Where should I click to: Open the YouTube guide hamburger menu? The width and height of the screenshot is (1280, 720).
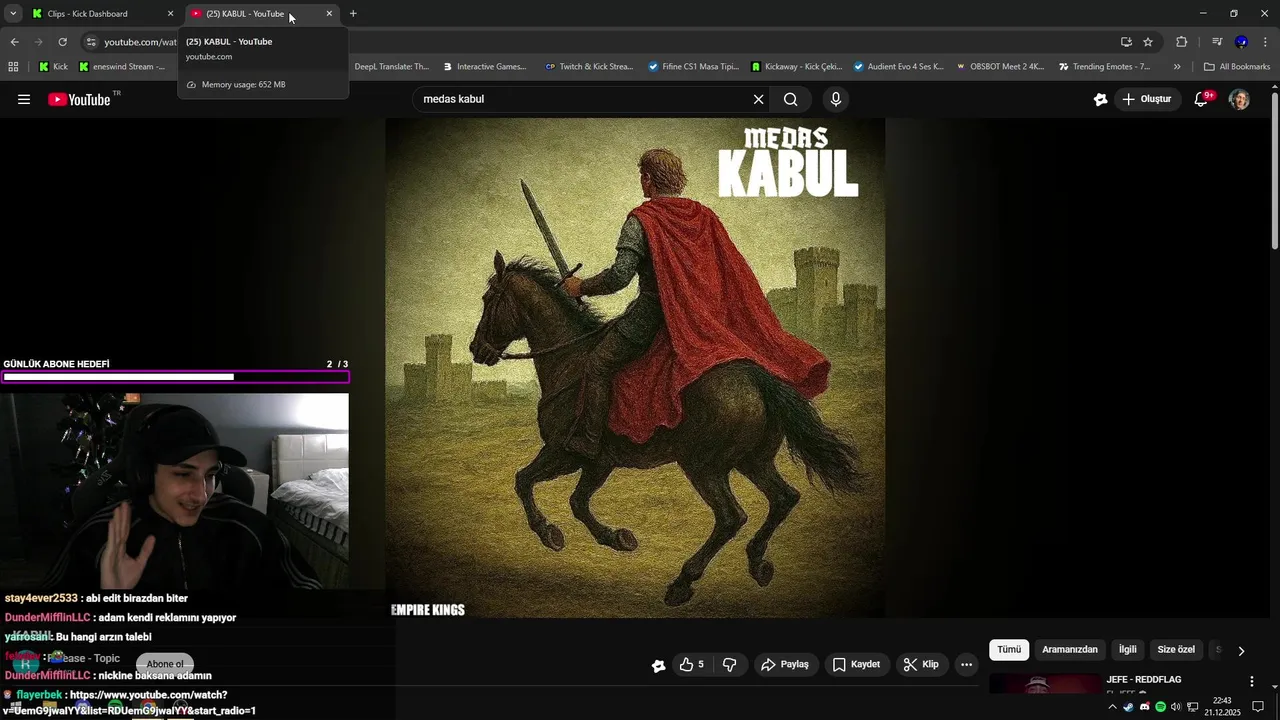[24, 99]
